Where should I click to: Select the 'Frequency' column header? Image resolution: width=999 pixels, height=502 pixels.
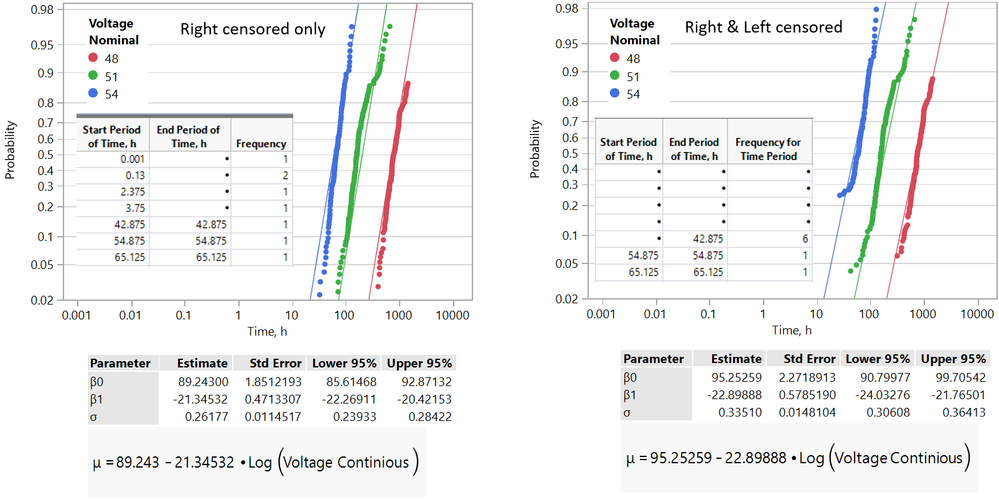261,144
